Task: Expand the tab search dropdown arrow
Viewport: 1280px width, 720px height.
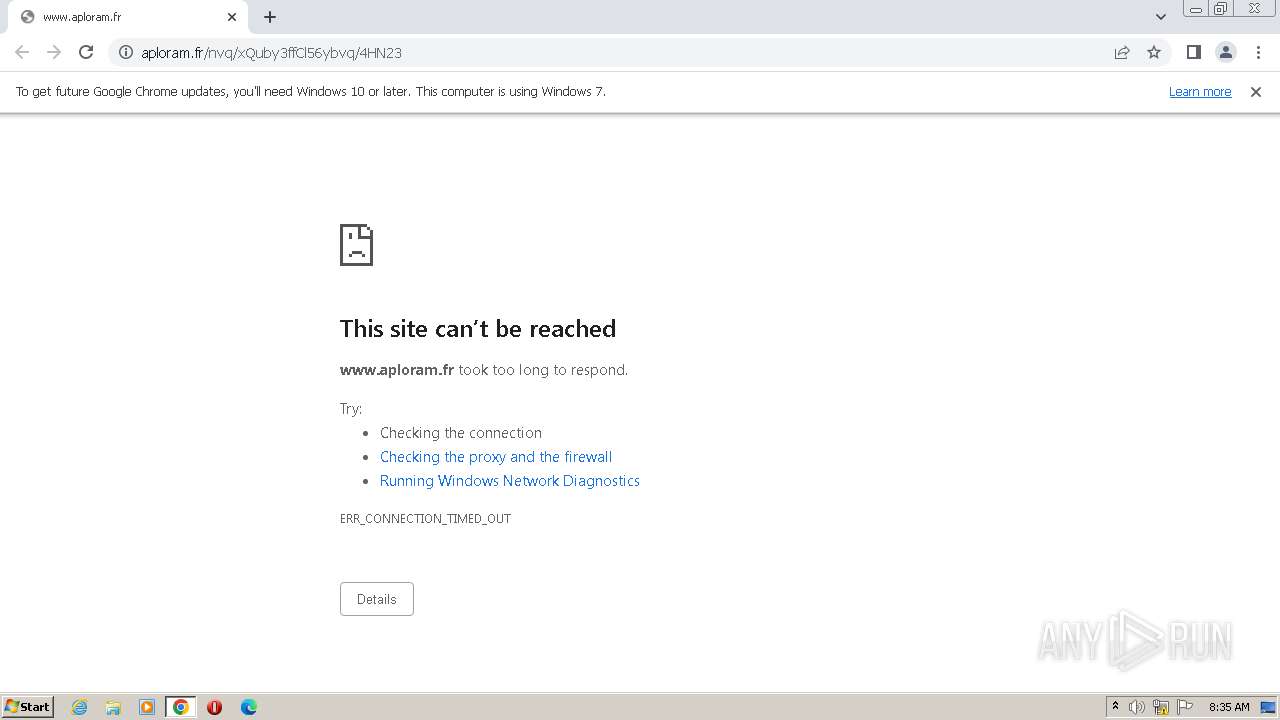Action: [1160, 17]
